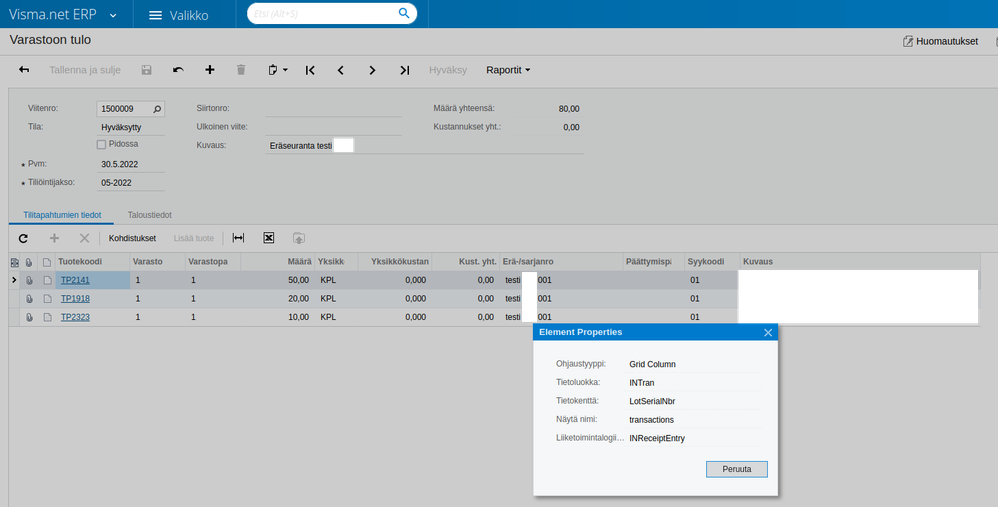Click the Pvm date field
Viewport: 998px width, 507px height.
pos(130,164)
